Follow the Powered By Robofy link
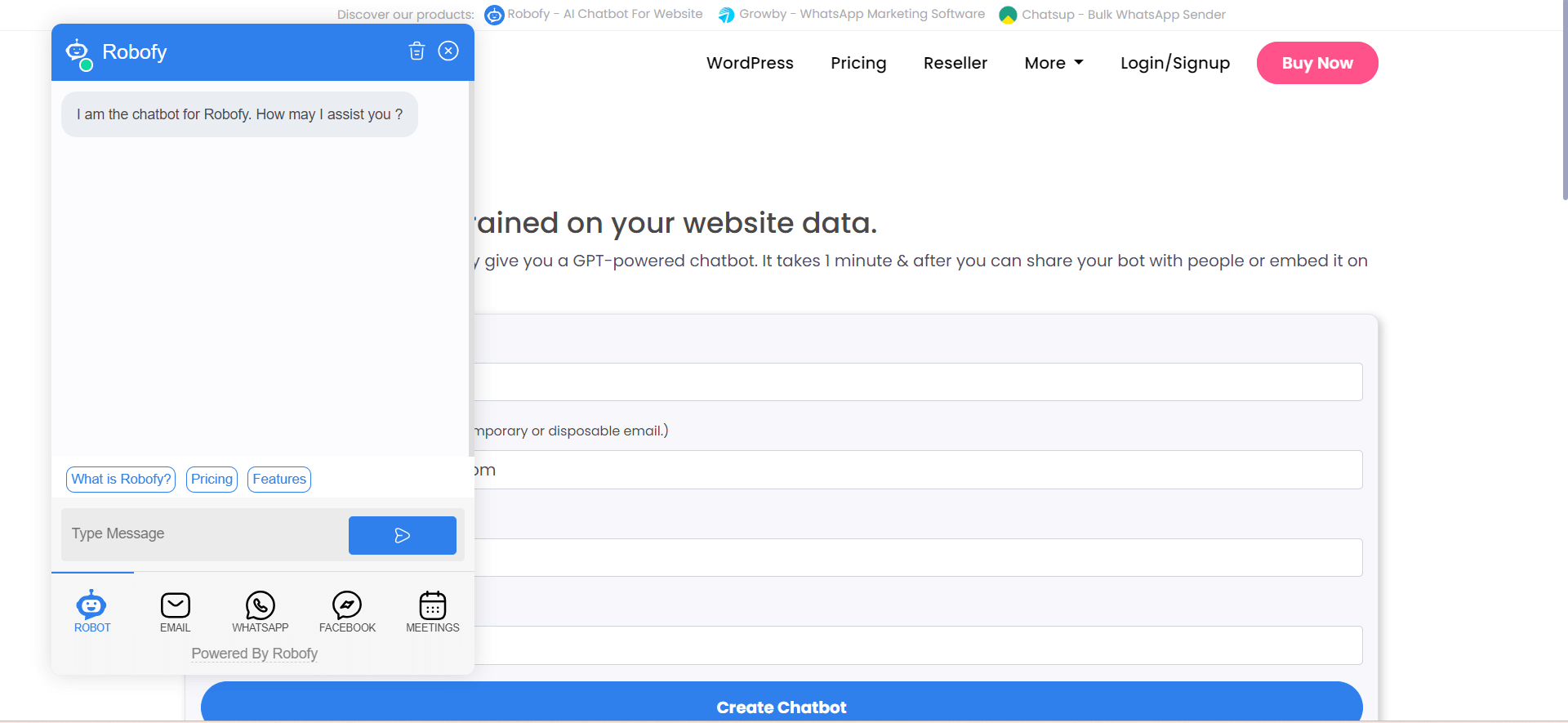Screen dimensions: 1568x723 pos(254,654)
